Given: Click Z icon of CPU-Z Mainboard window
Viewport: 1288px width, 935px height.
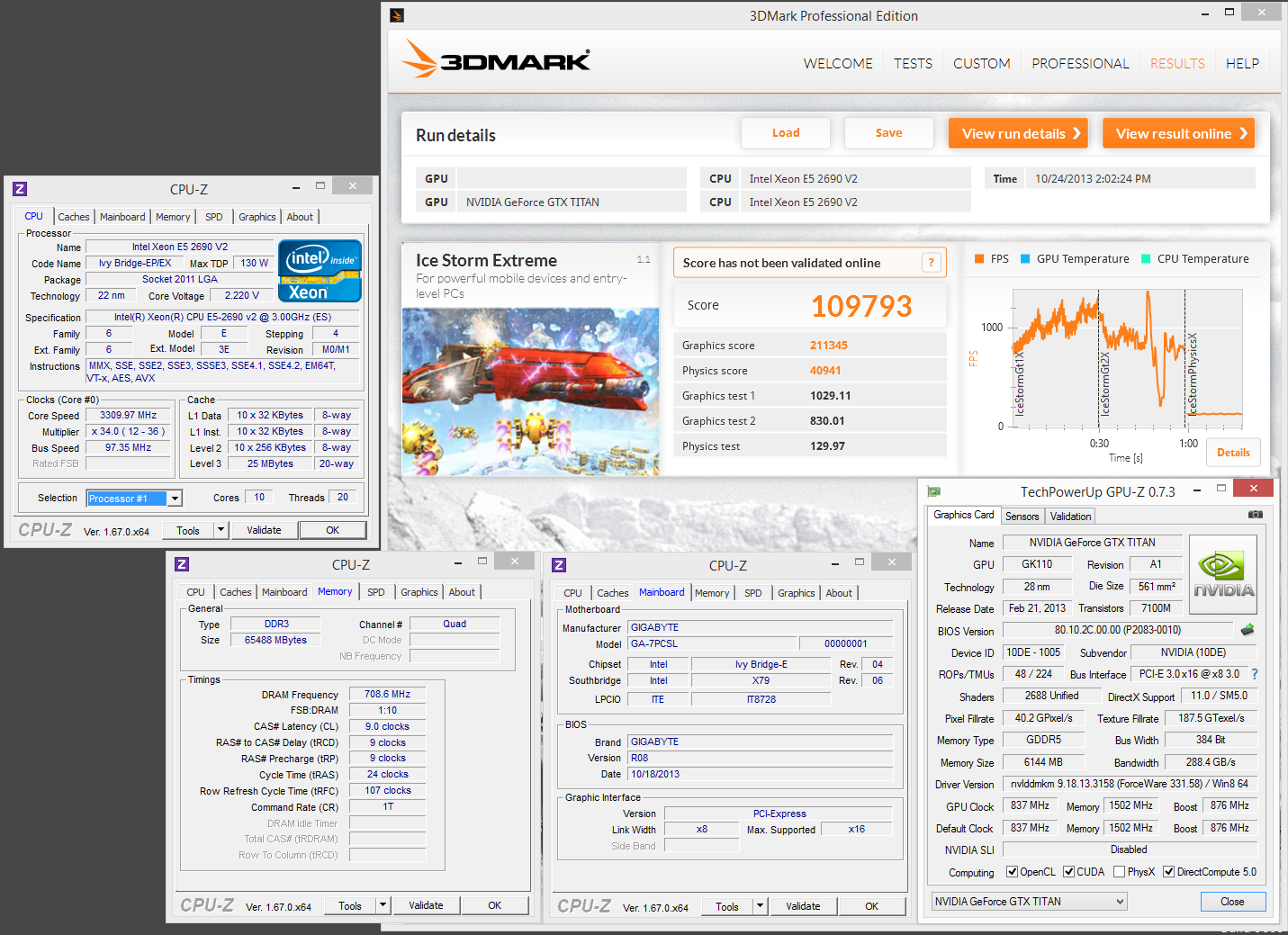Looking at the screenshot, I should [559, 565].
